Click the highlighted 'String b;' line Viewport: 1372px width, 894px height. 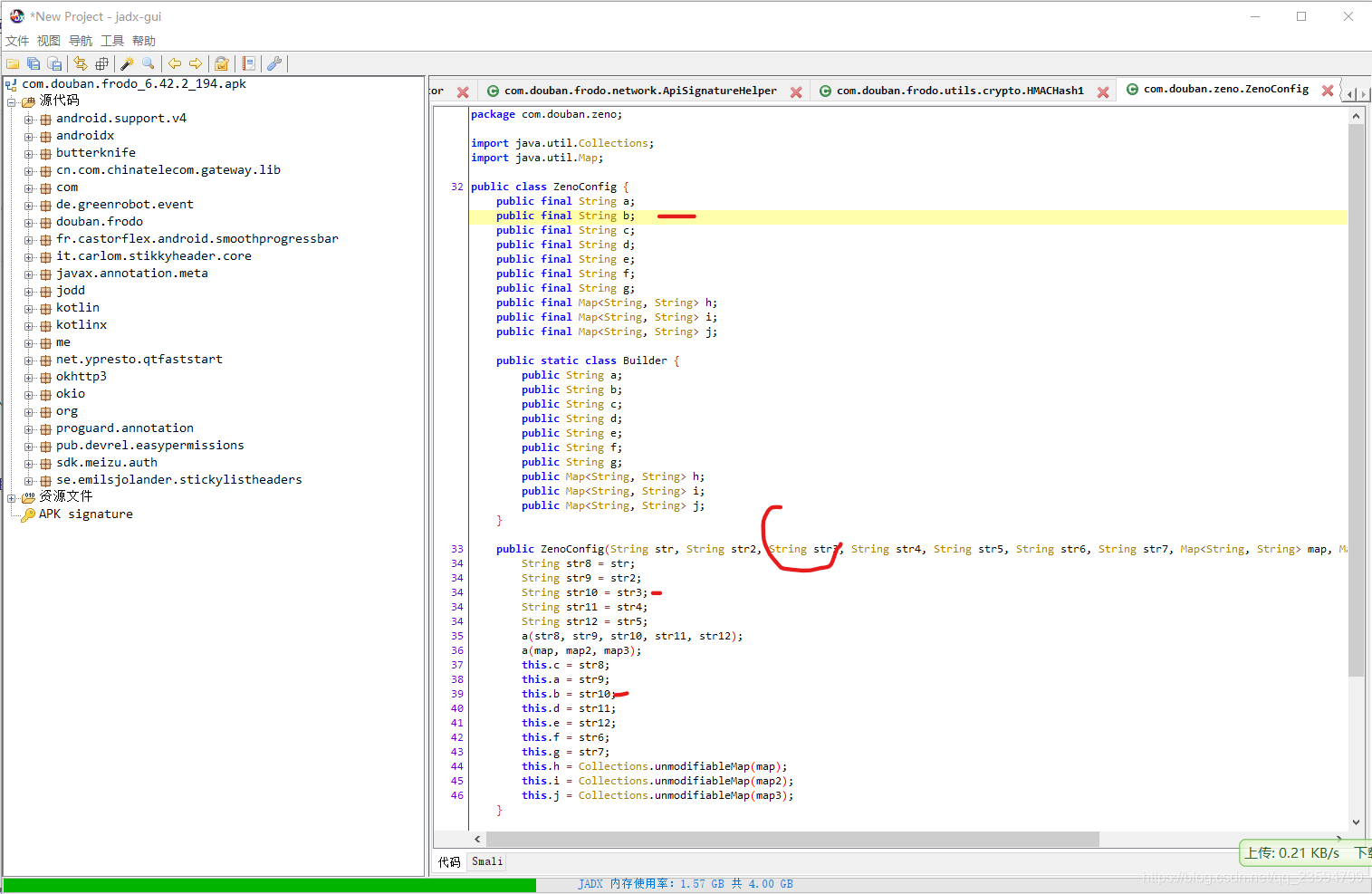click(907, 216)
